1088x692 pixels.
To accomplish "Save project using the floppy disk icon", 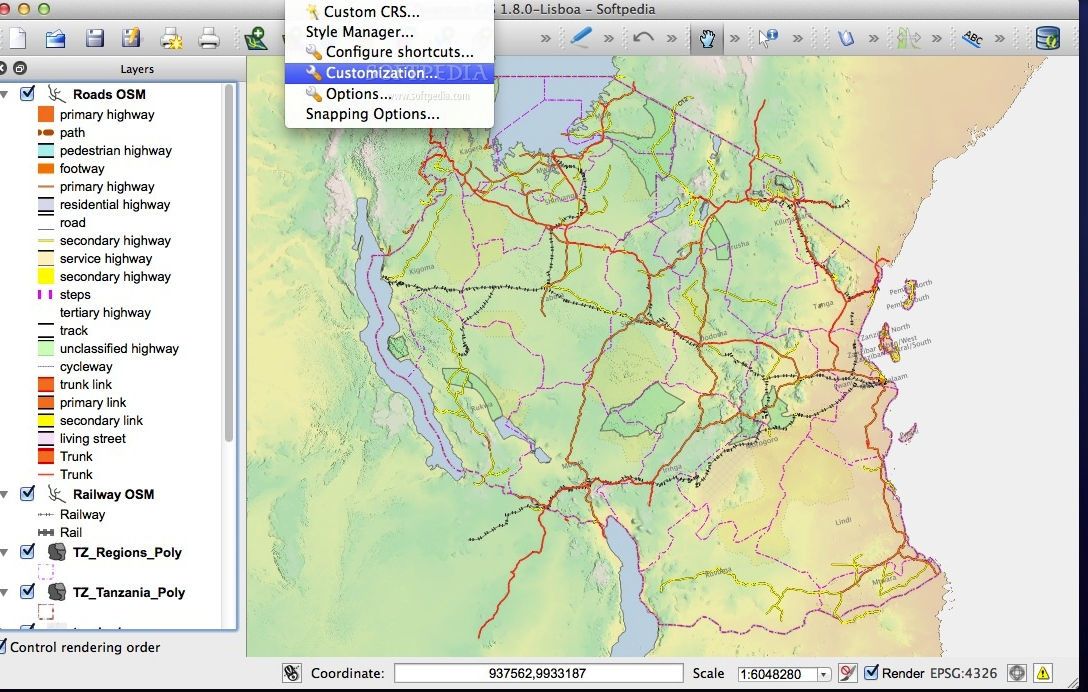I will 94,37.
